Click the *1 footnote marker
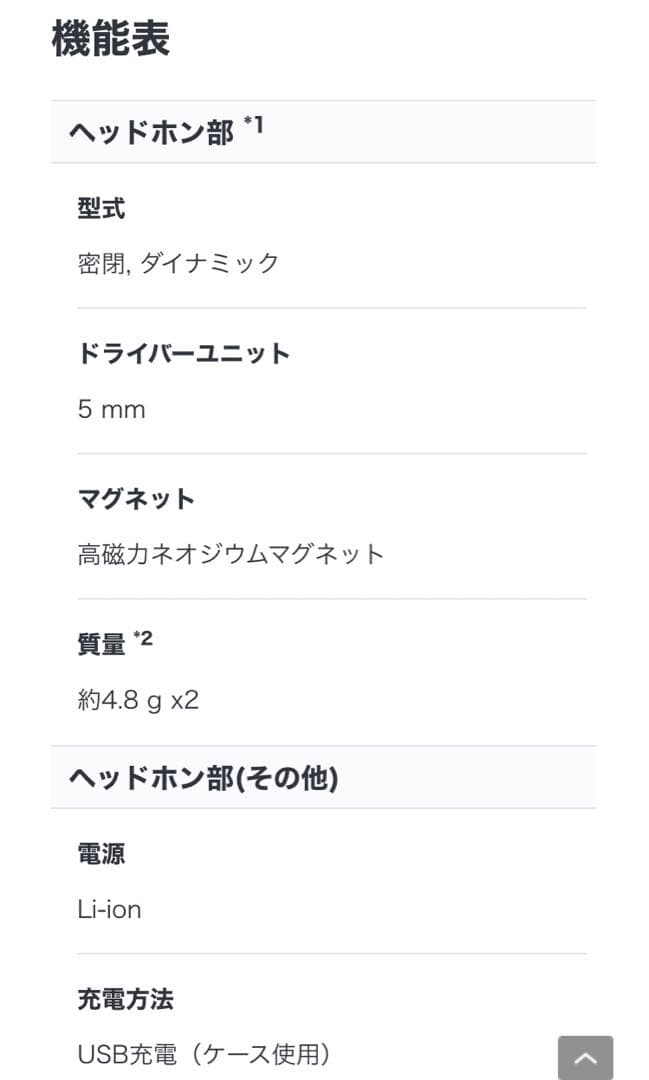The height and width of the screenshot is (1080, 649). point(252,122)
